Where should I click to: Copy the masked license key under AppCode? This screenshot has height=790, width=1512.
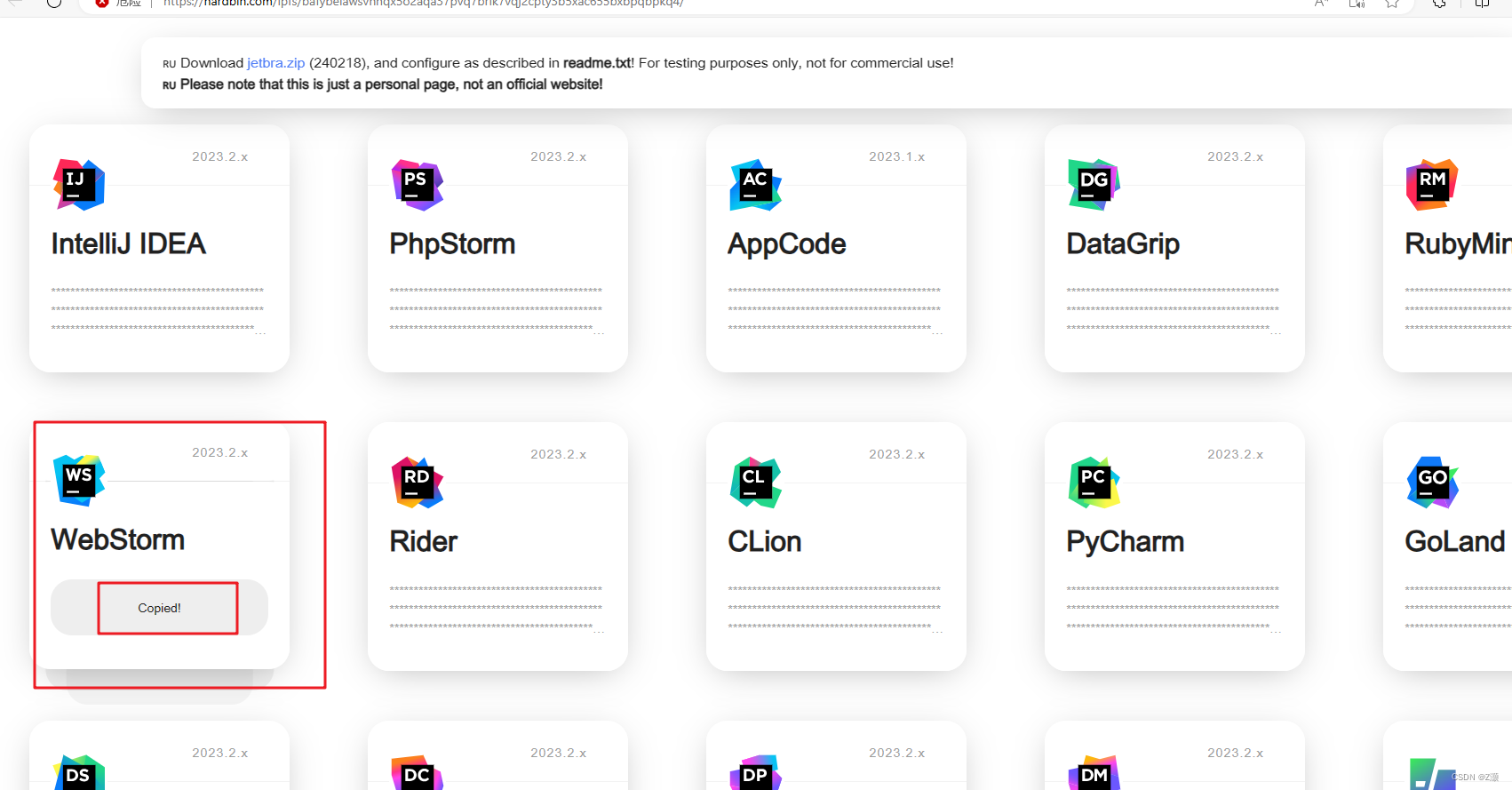835,310
